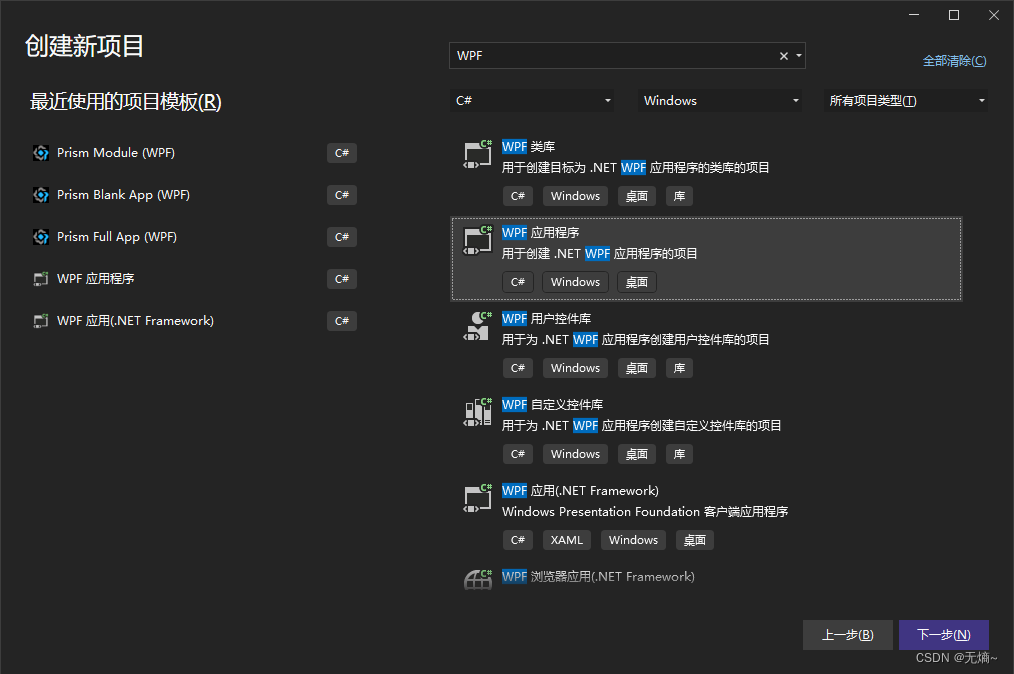The height and width of the screenshot is (674, 1014).
Task: Select the WPF 自定义控件库 template icon
Action: pyautogui.click(x=477, y=411)
